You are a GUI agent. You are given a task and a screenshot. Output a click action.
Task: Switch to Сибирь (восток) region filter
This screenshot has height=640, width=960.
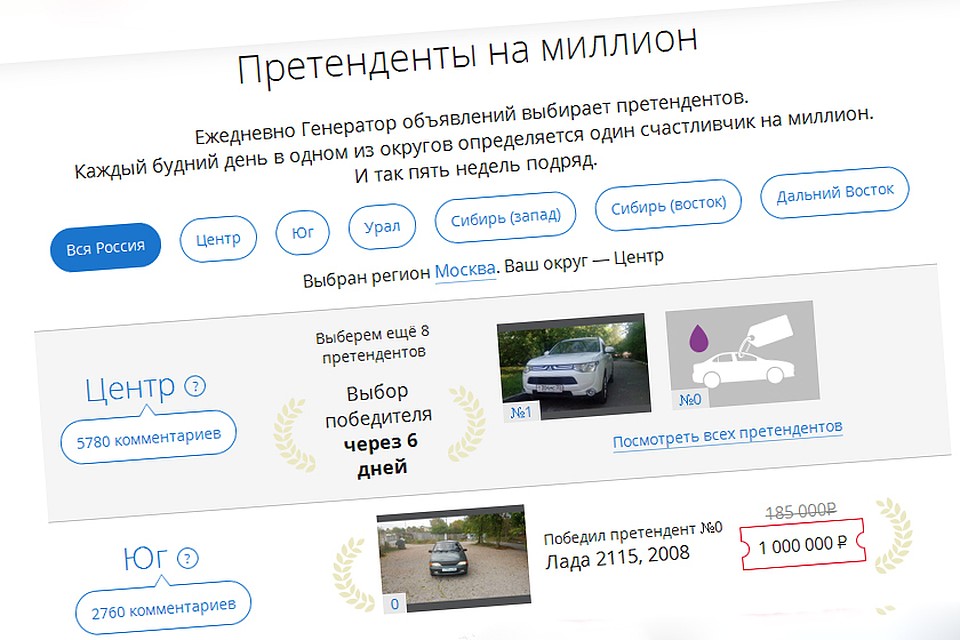[x=669, y=205]
